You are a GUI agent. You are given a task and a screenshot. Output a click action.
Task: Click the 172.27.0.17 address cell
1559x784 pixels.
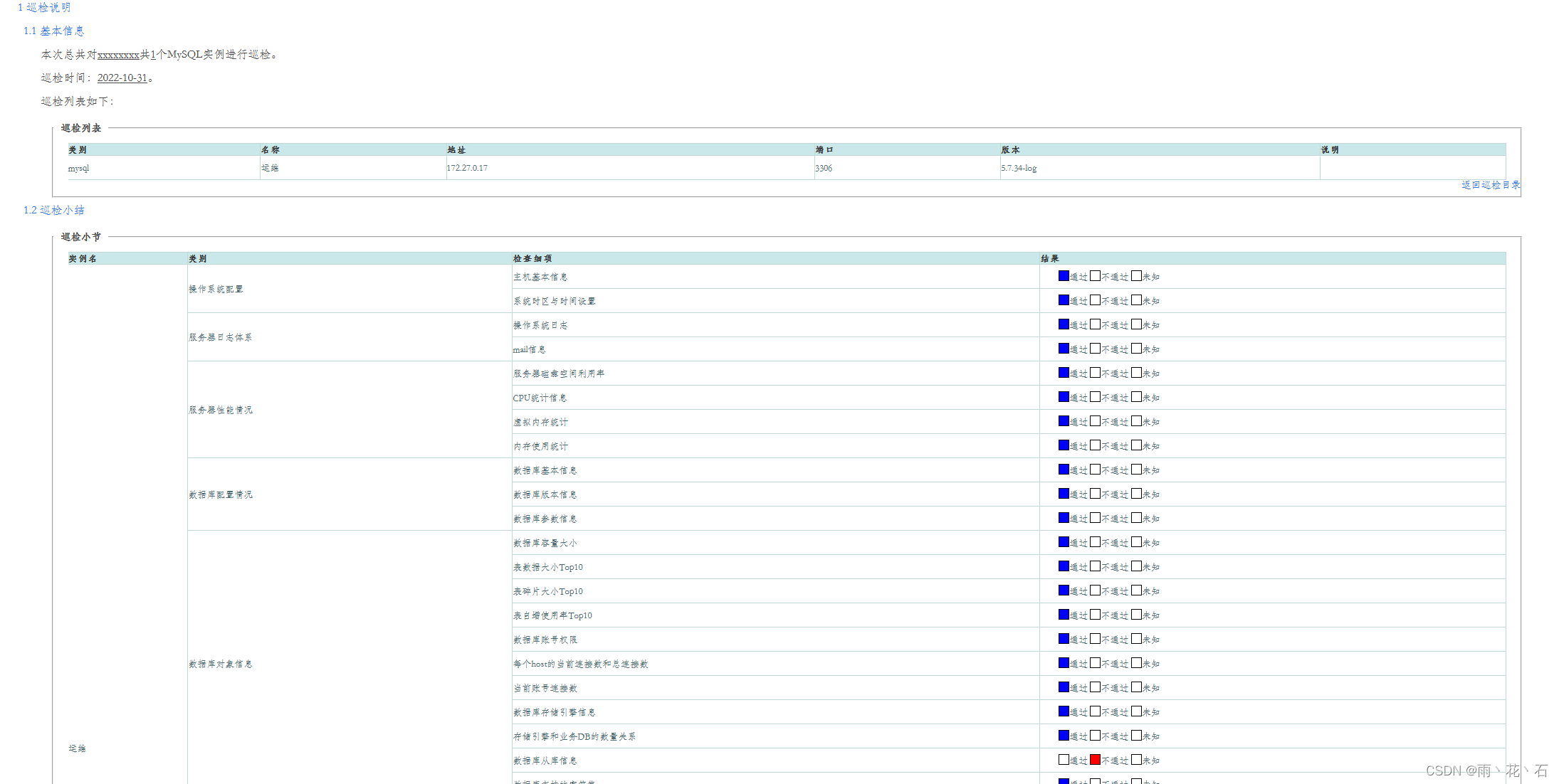point(467,169)
